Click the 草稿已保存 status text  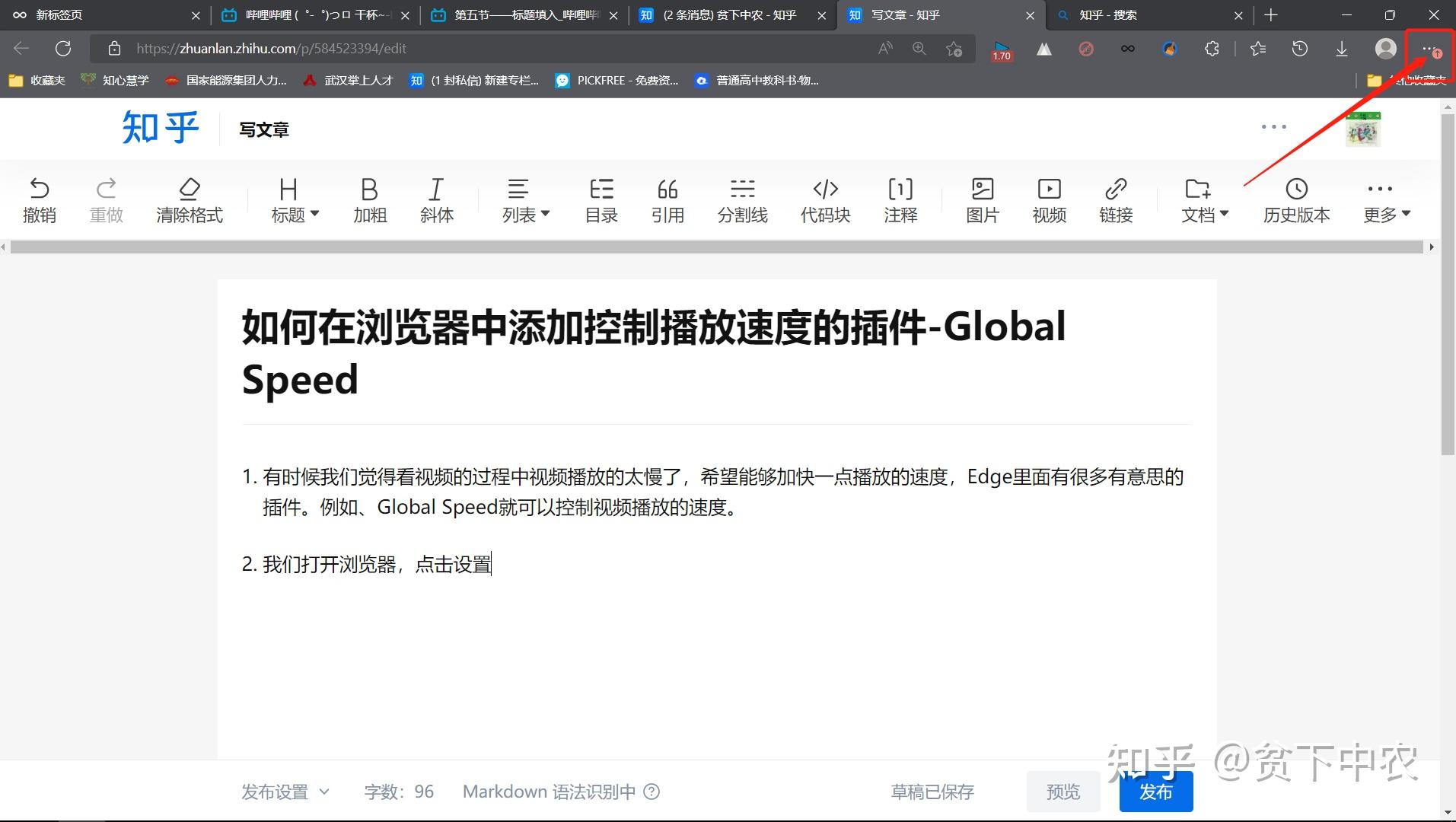click(x=932, y=792)
